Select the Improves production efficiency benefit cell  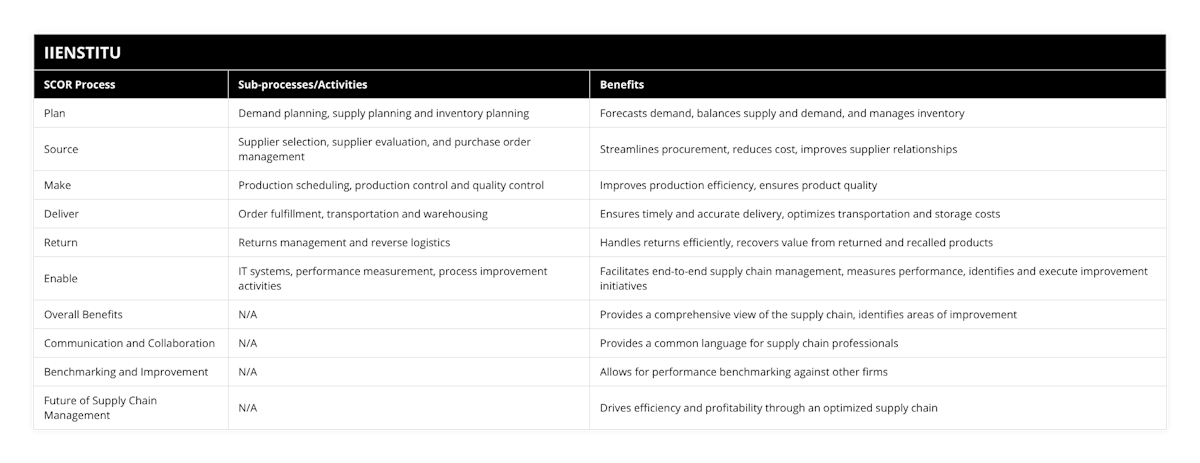coord(738,185)
